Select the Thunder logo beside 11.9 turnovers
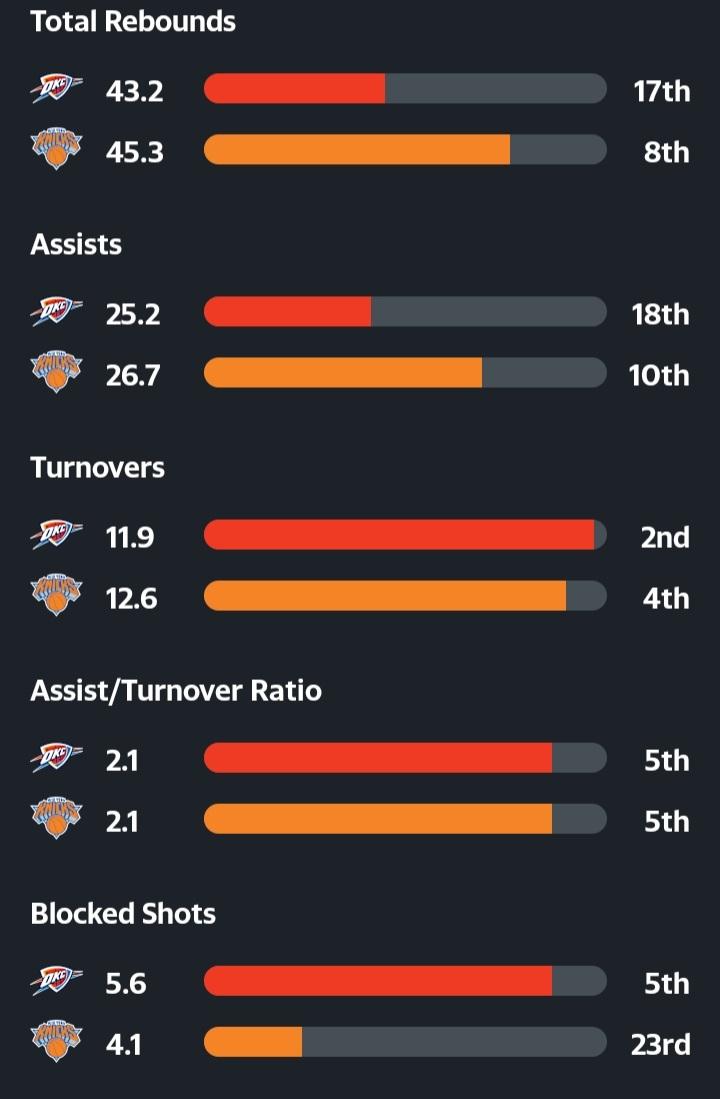This screenshot has height=1099, width=720. coord(56,536)
